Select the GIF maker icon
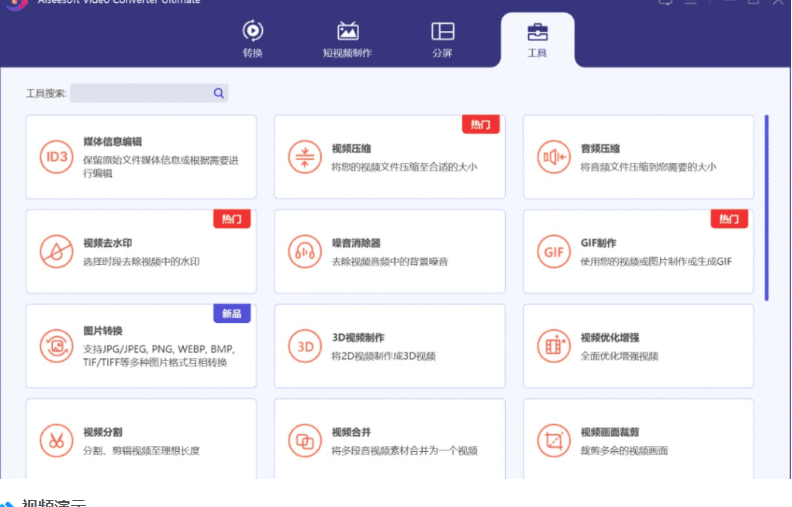792x507 pixels. 552,250
